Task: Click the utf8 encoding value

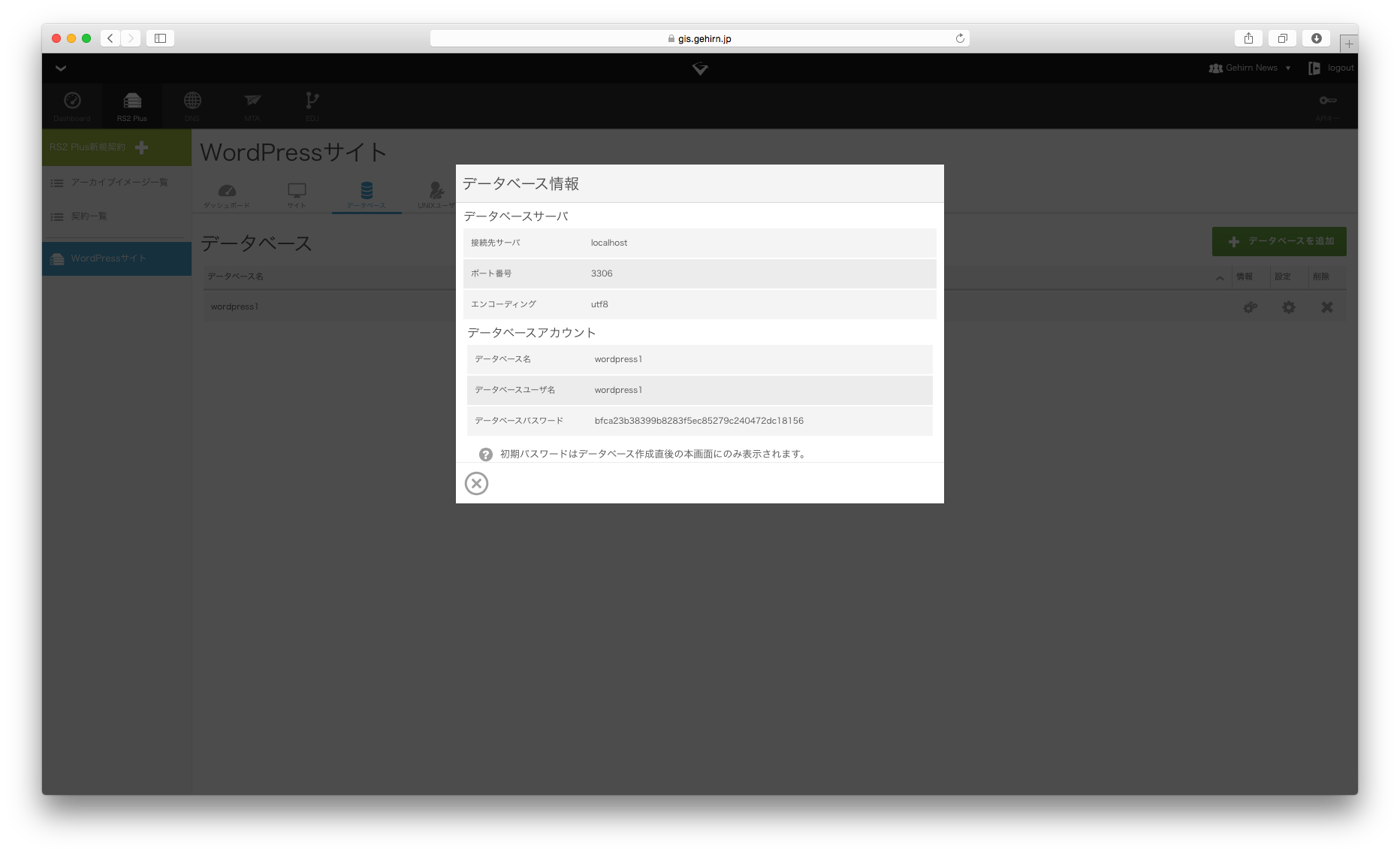Action: coord(599,304)
